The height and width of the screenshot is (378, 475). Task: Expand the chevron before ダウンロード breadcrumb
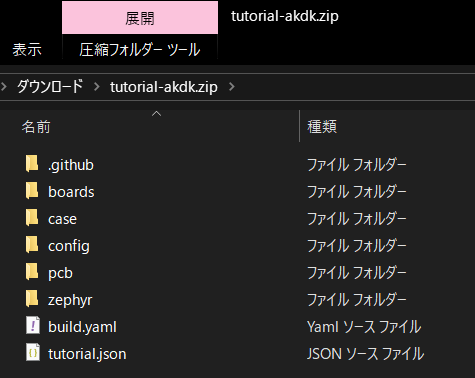pos(4,87)
